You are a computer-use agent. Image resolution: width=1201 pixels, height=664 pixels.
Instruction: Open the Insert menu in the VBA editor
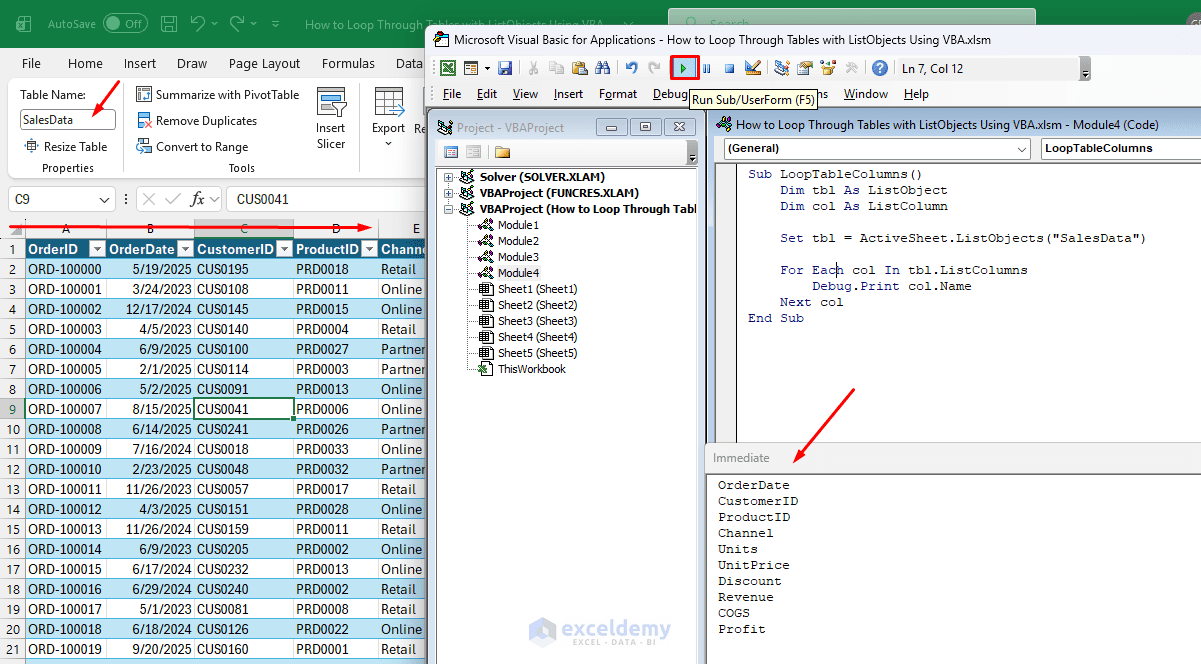click(568, 94)
